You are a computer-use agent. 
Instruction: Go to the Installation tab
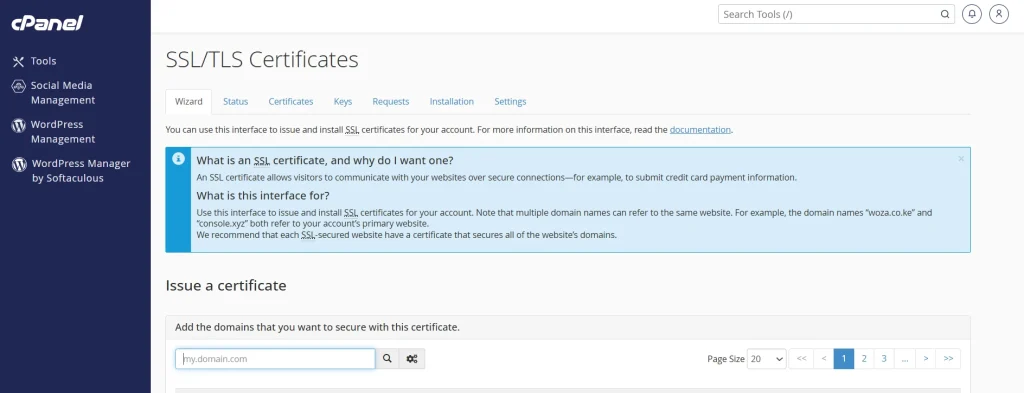click(x=452, y=102)
